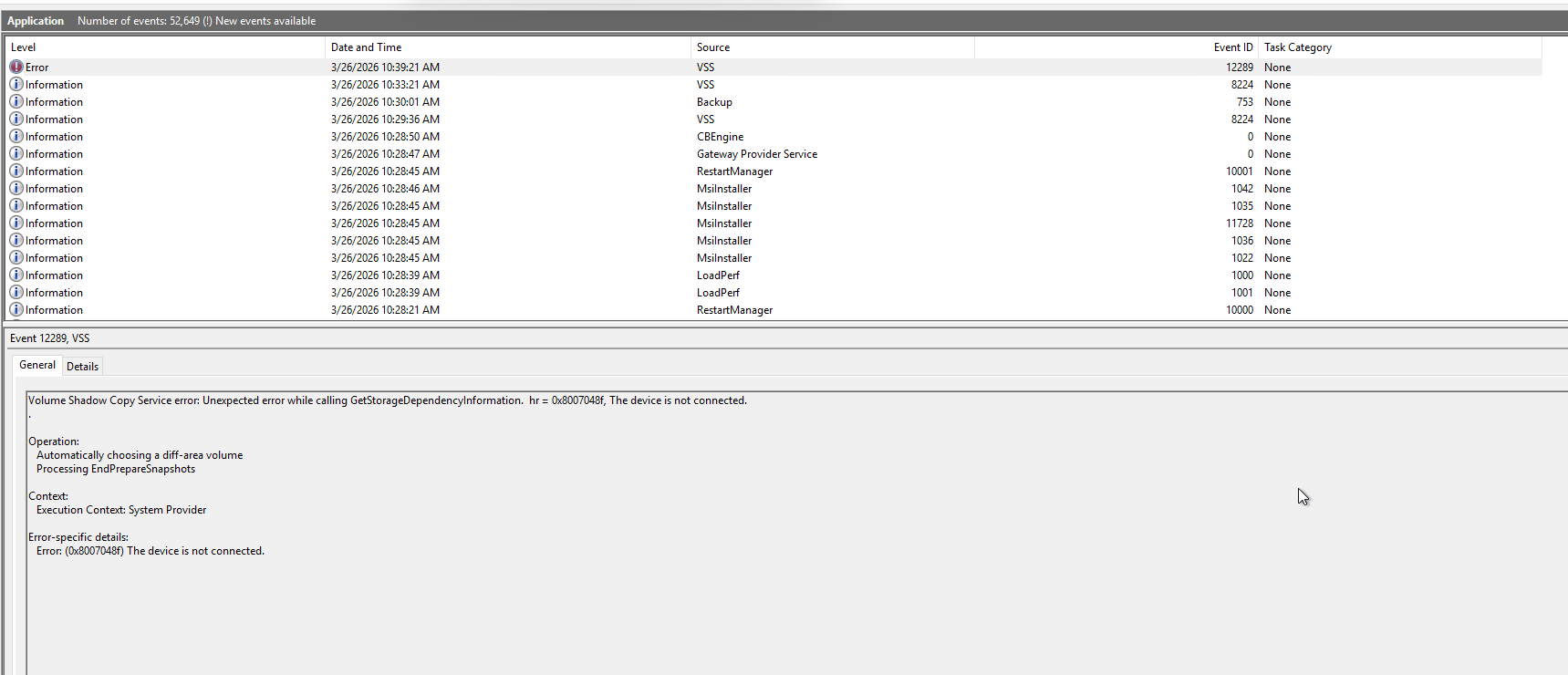Click date '3/26/2026 10:28:46 AM'
Viewport: 1568px width, 675px height.
(x=385, y=189)
